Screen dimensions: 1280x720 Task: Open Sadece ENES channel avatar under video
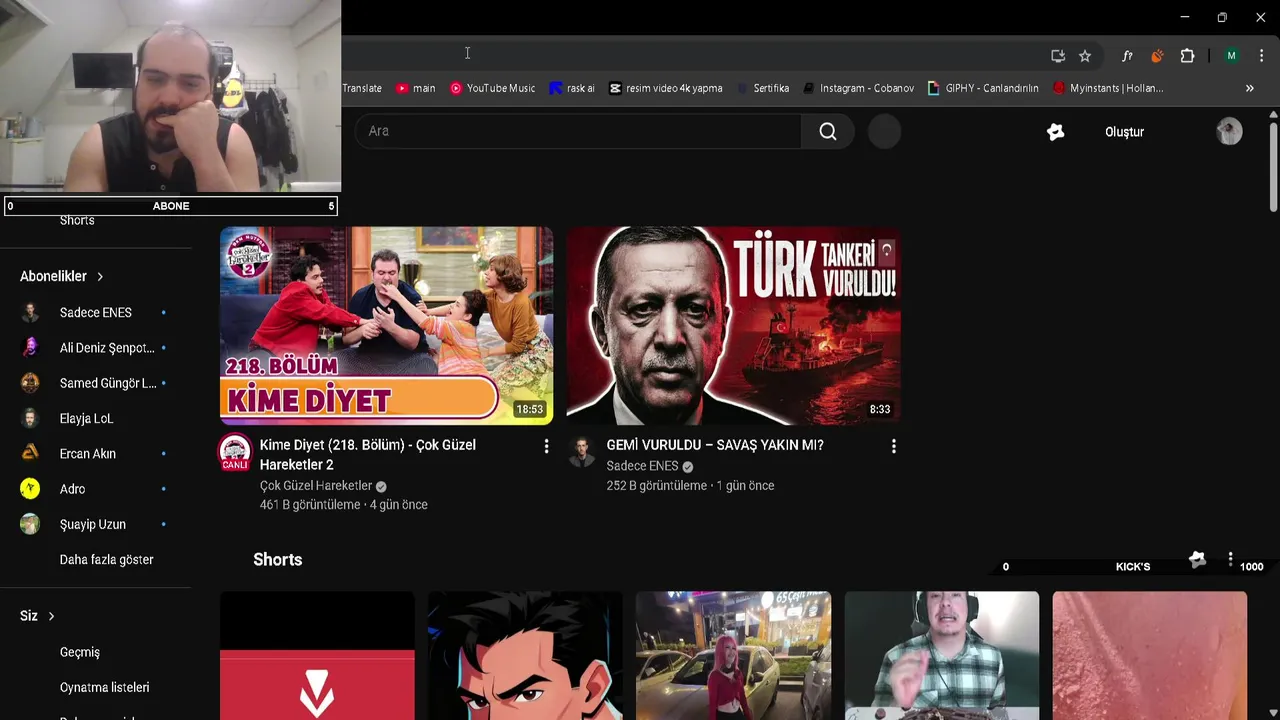click(x=581, y=451)
